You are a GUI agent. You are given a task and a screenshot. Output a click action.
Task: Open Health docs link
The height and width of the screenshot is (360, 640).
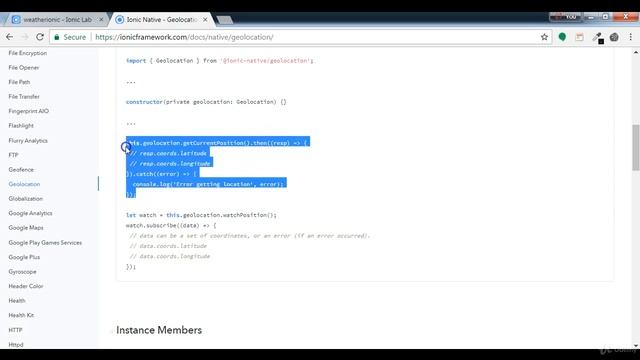coord(17,301)
